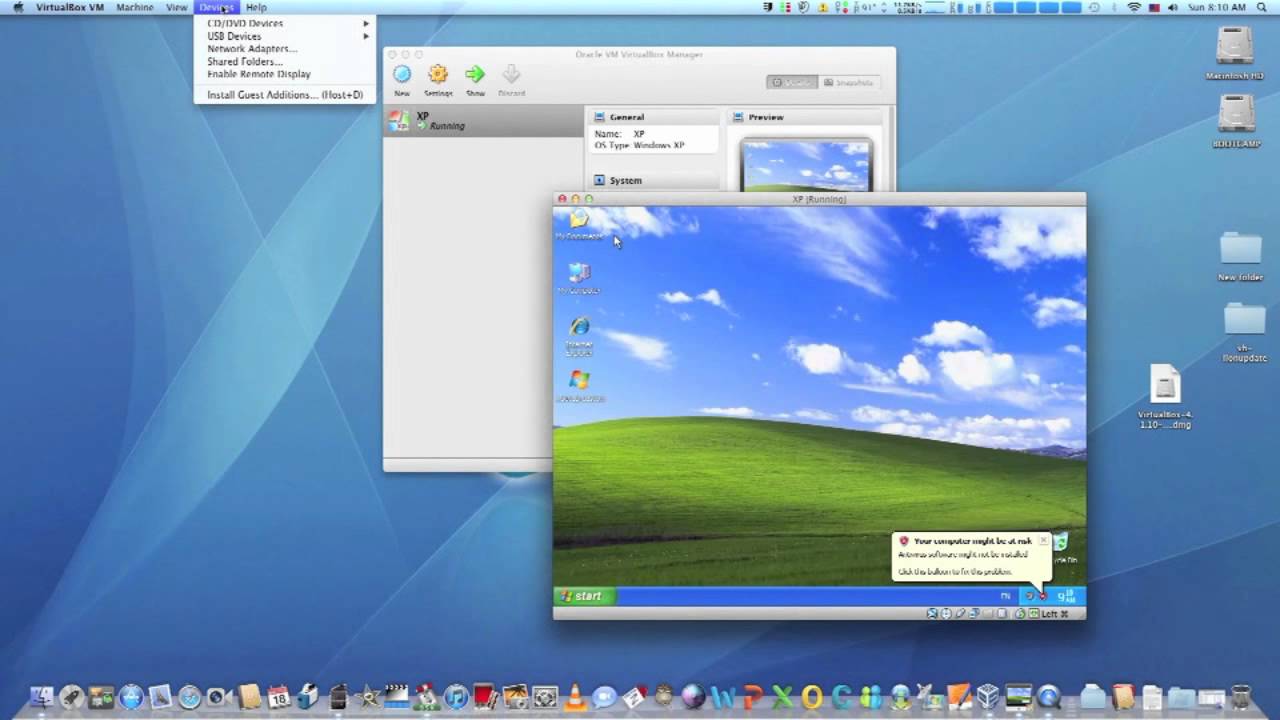Click the red security shield tray icon

pos(1042,596)
